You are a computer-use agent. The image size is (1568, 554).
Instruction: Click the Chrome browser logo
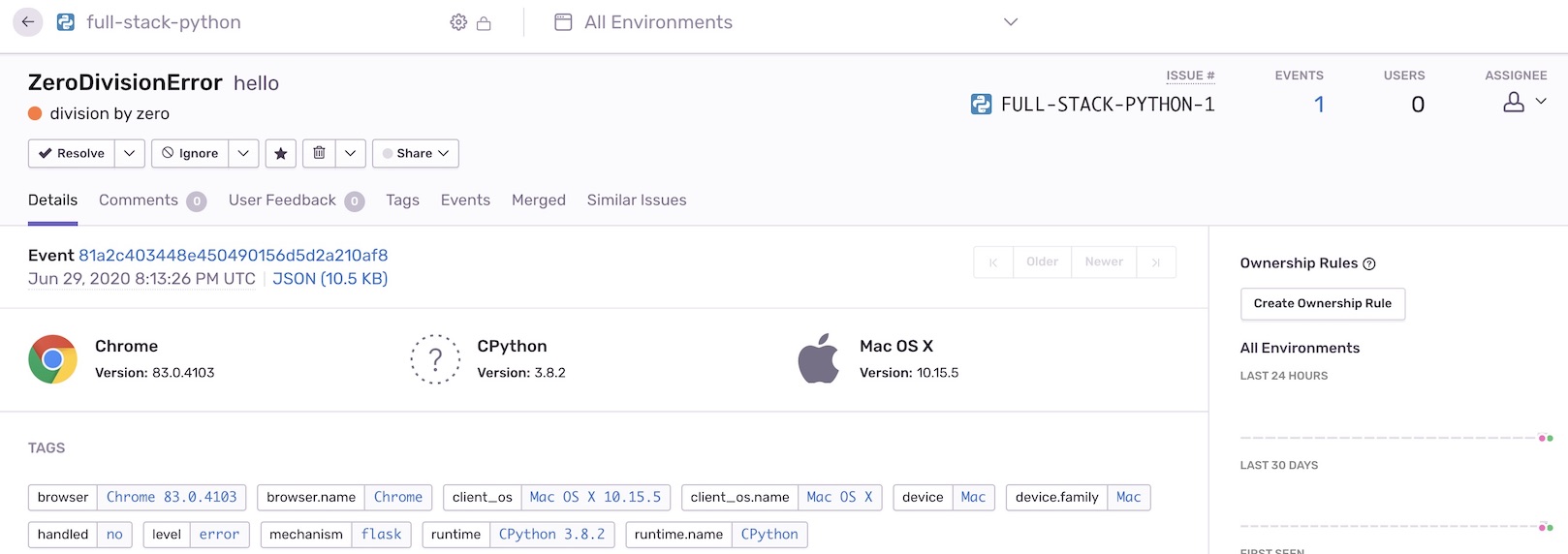53,359
